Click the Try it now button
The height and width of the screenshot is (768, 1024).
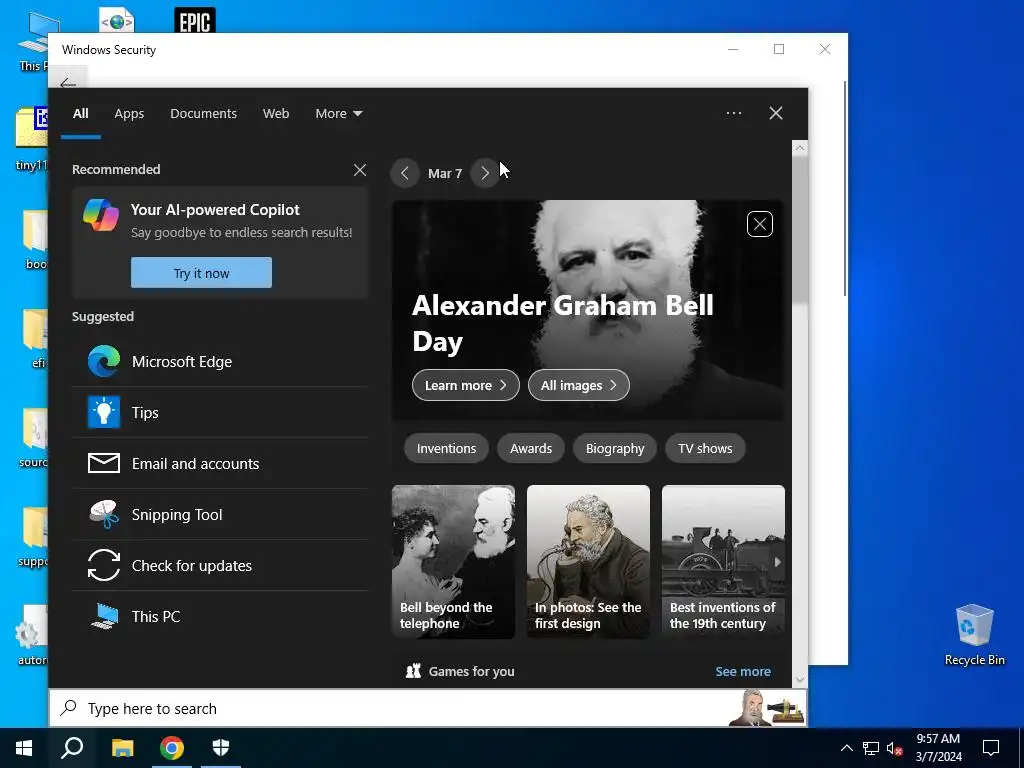point(201,272)
